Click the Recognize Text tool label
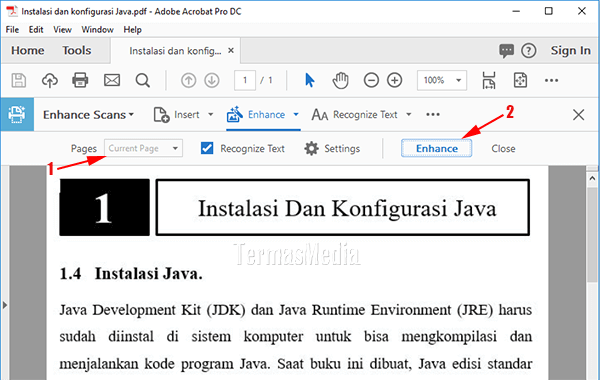The height and width of the screenshot is (380, 600). 365,114
